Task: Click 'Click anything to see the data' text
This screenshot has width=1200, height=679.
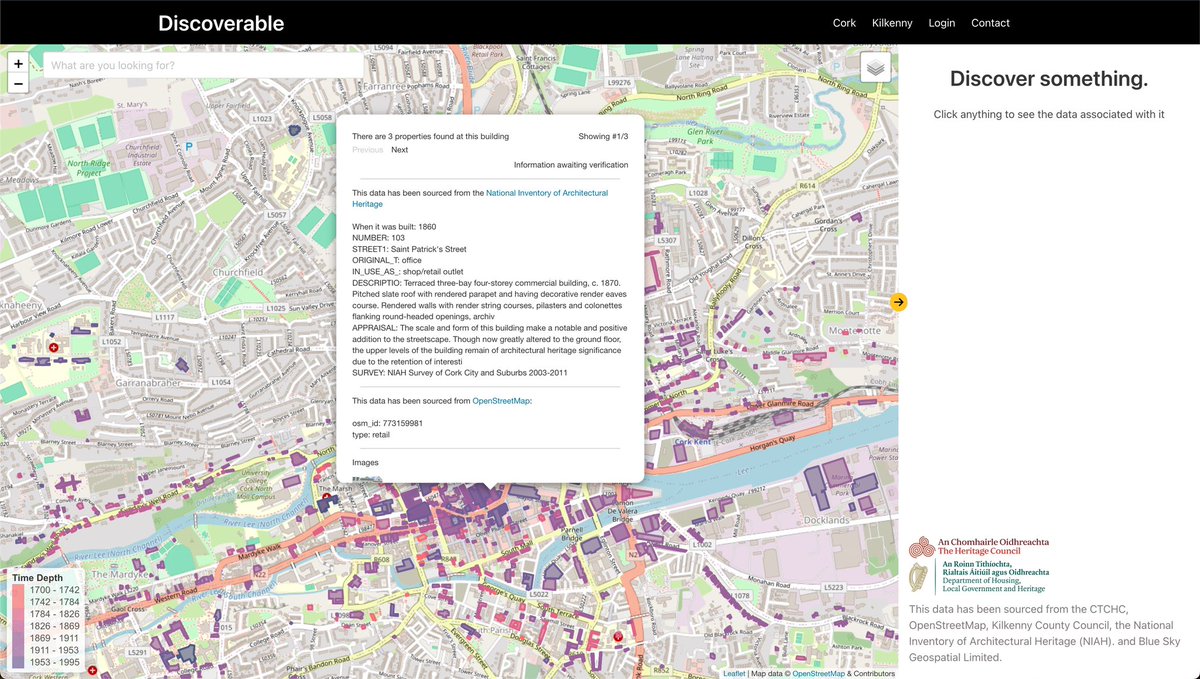Action: click(1049, 114)
